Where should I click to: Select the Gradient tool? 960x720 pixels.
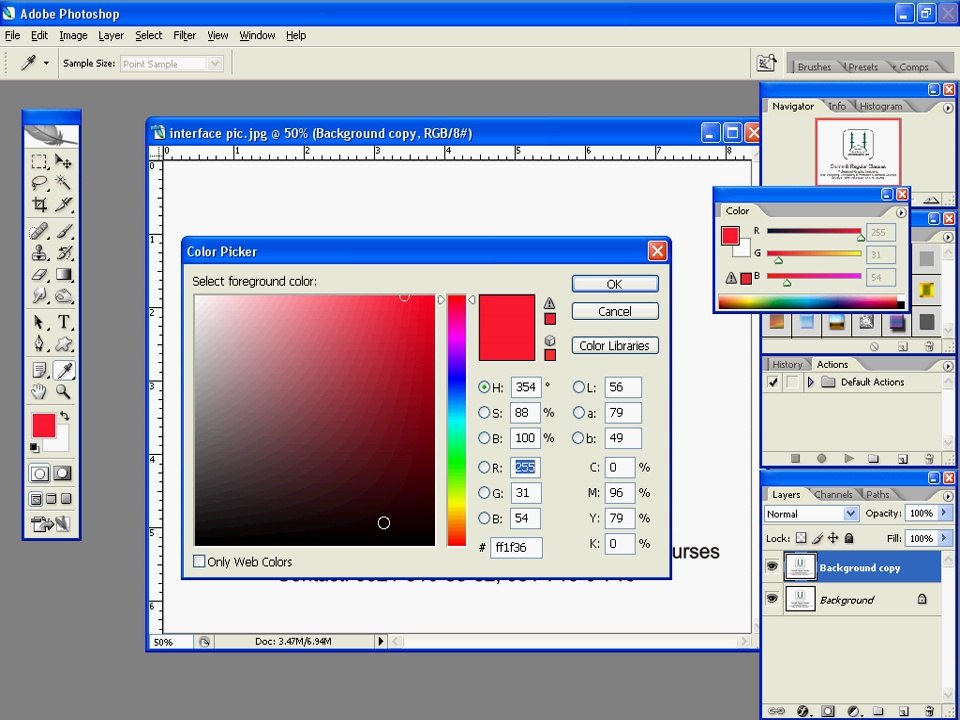[x=63, y=274]
